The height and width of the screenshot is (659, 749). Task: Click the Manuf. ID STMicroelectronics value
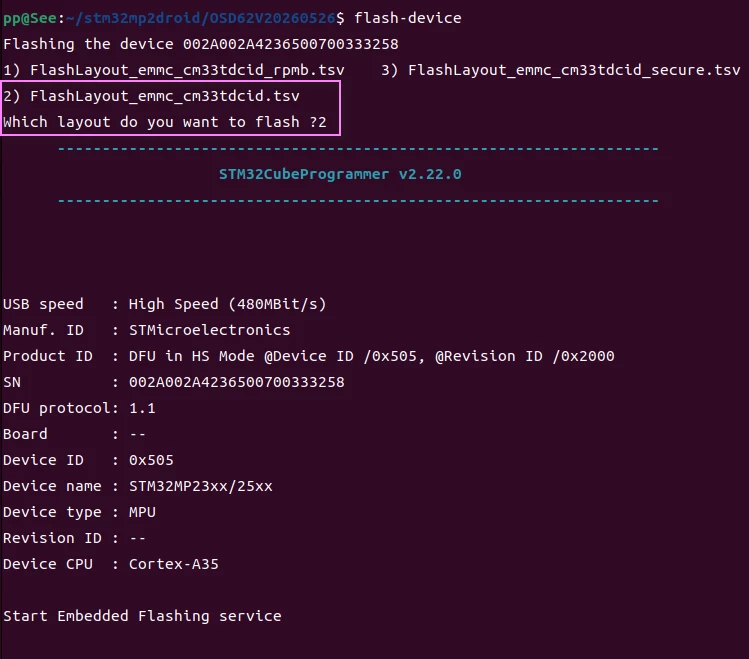(209, 330)
